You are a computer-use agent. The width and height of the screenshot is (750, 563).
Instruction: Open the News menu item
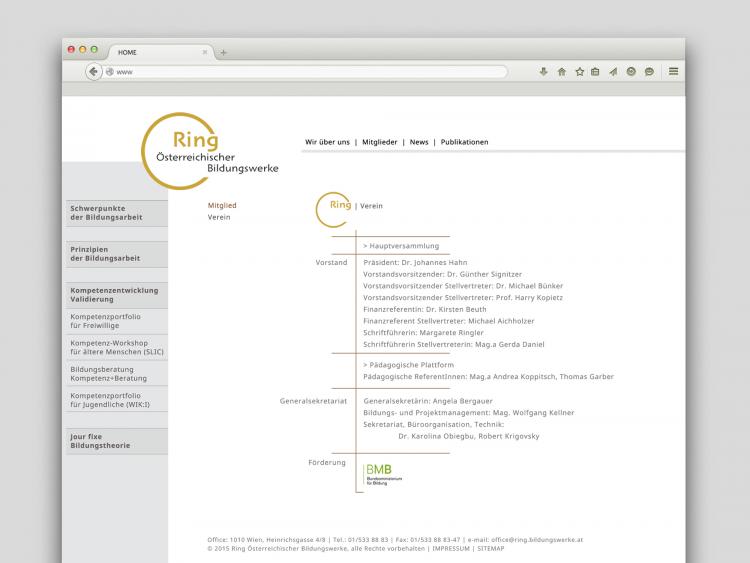pyautogui.click(x=419, y=142)
